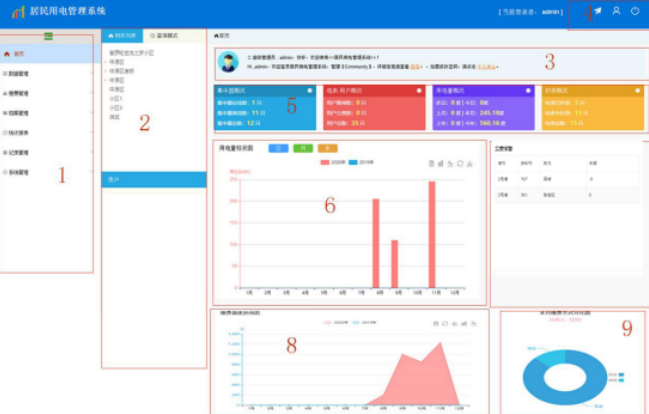The image size is (649, 414).
Task: Switch to the blue tree-list tab with home icon
Action: [x=123, y=36]
